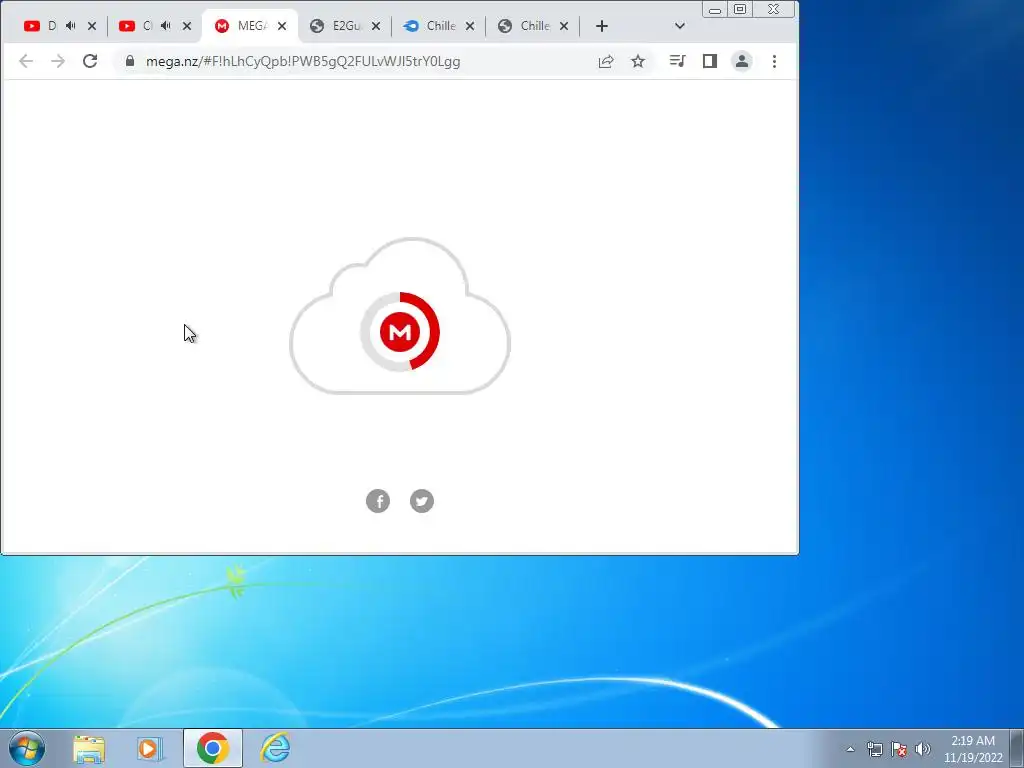Close the globe-icon Chille tab
Image resolution: width=1024 pixels, height=768 pixels.
564,26
